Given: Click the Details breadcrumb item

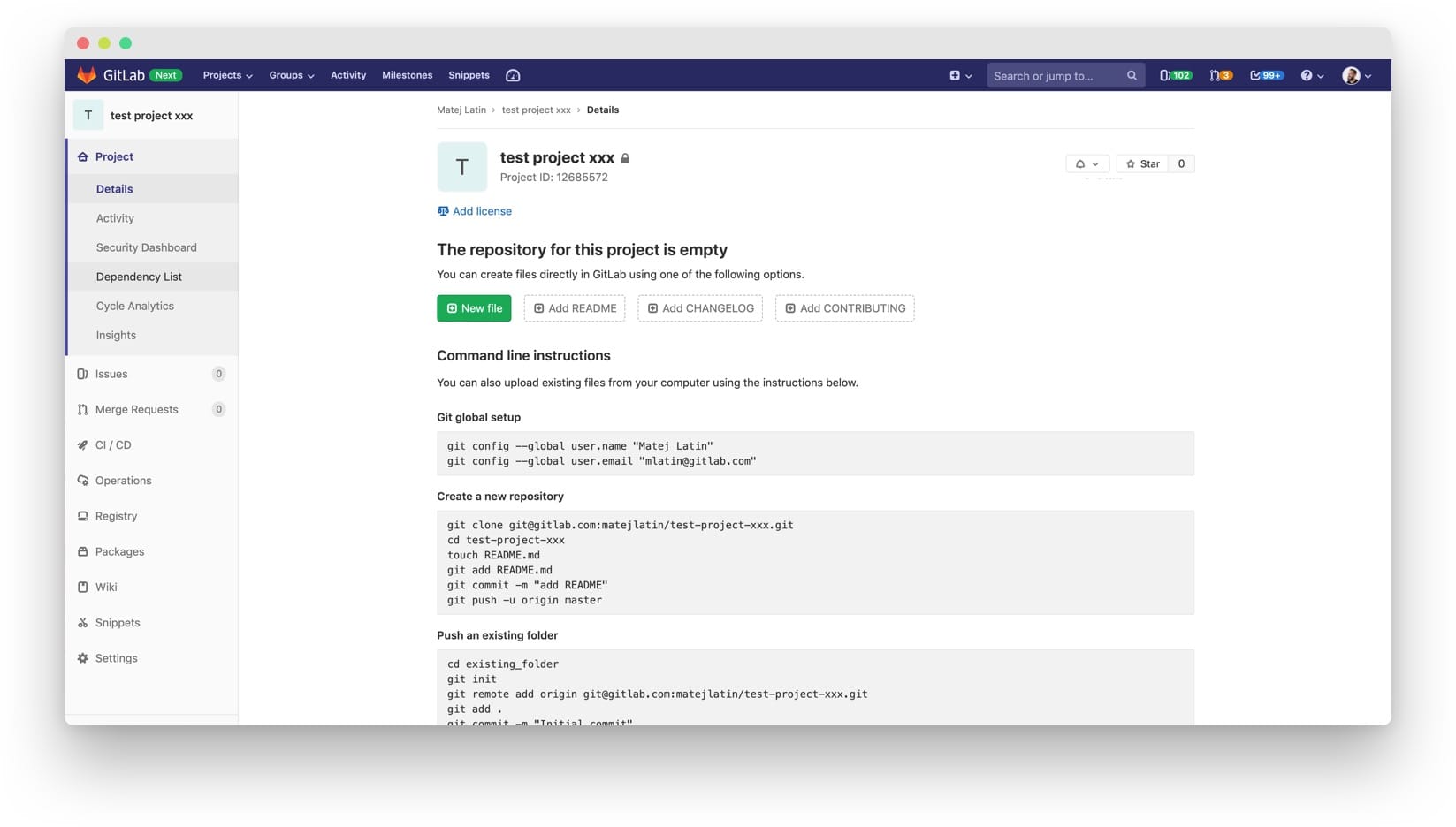Looking at the screenshot, I should 603,110.
